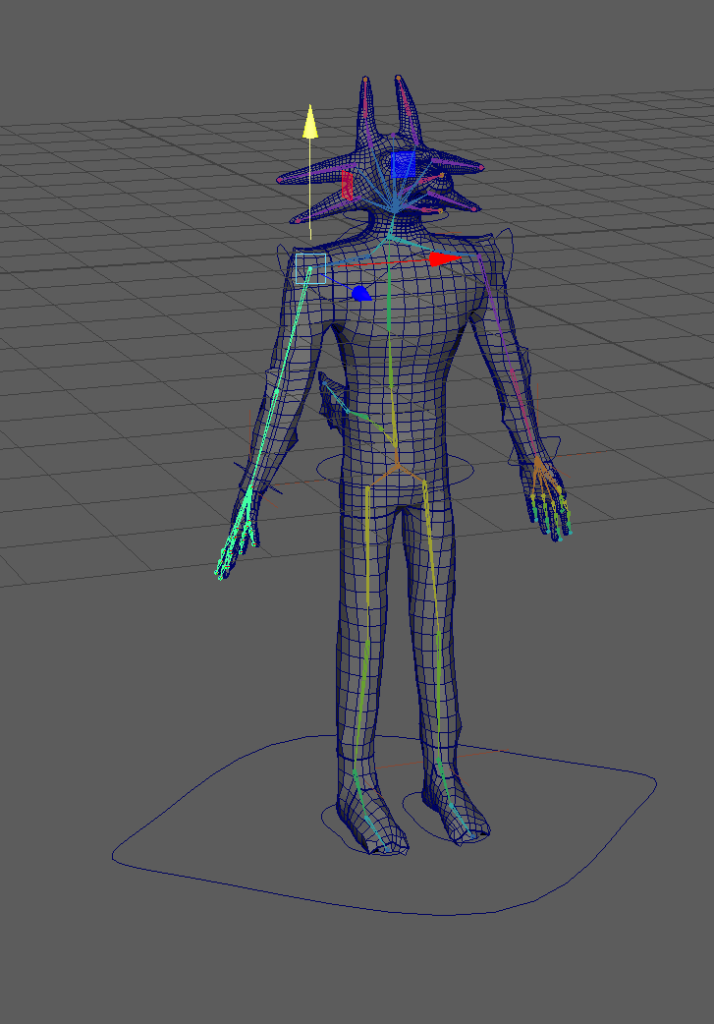Select the red square control on the side of the head
Image resolution: width=714 pixels, height=1024 pixels.
348,185
